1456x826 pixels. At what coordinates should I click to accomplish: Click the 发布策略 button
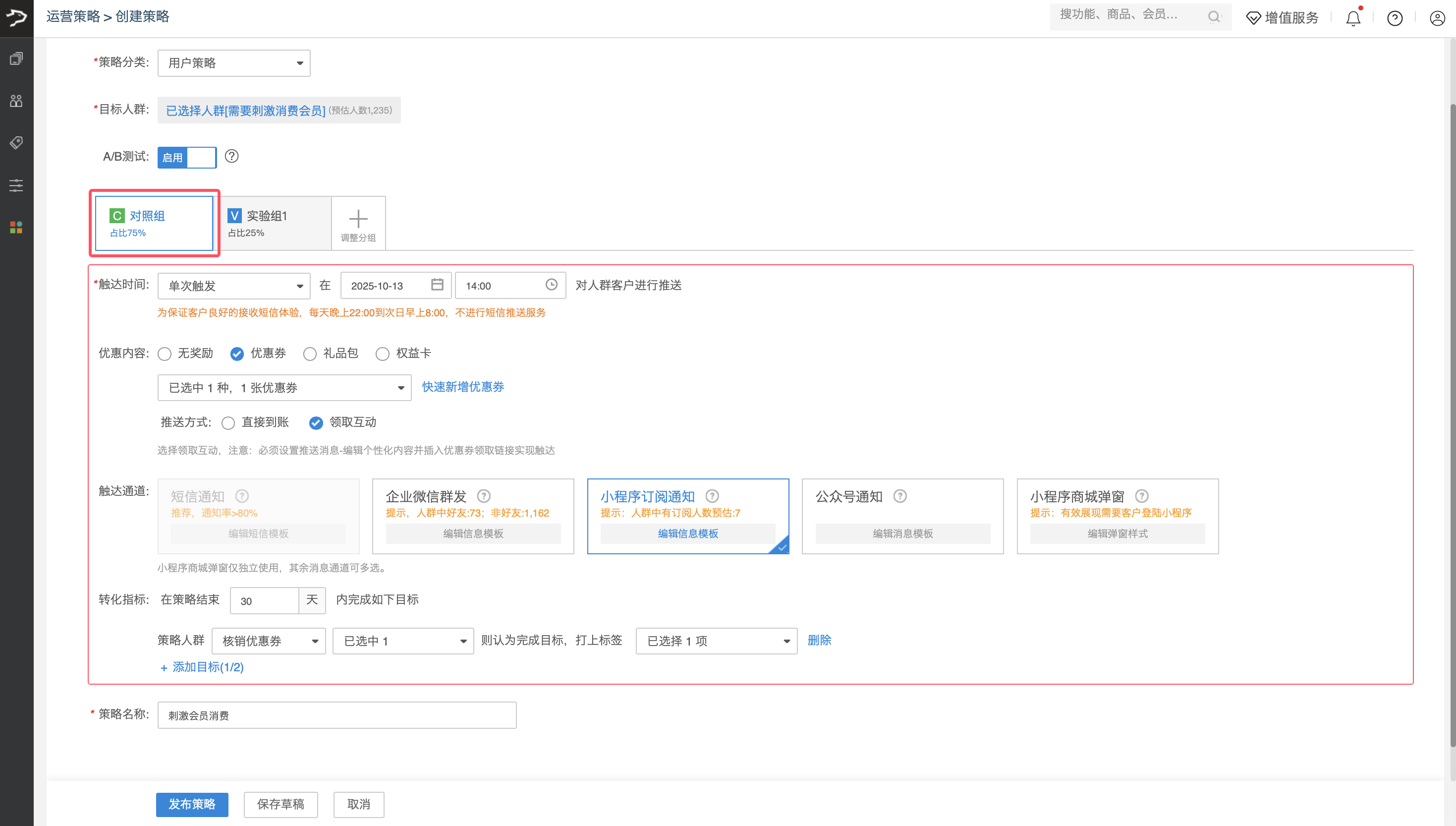tap(192, 804)
